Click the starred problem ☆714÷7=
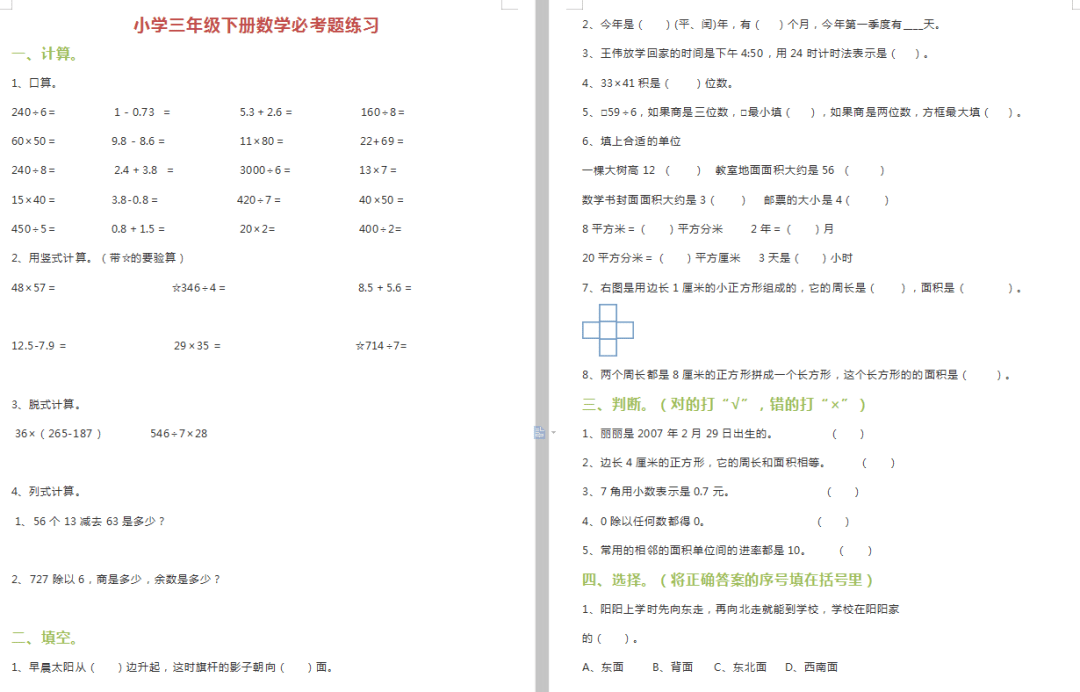Viewport: 1080px width, 692px height. click(381, 346)
